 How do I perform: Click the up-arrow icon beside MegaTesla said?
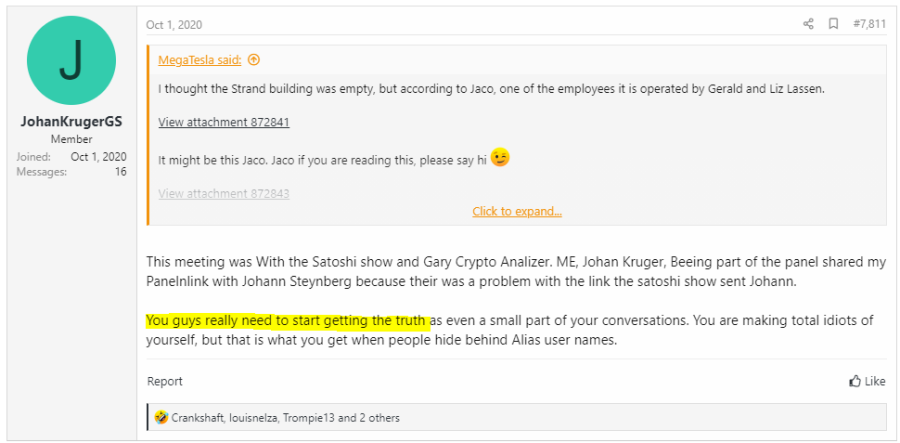253,60
